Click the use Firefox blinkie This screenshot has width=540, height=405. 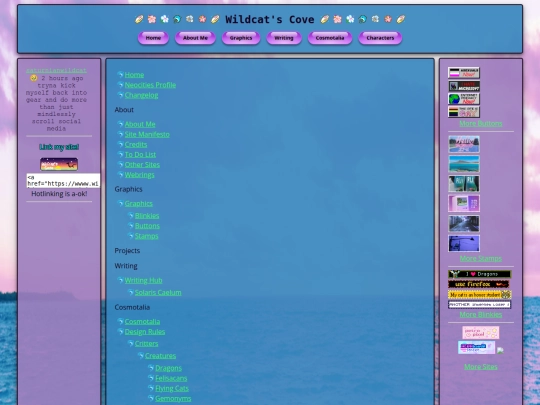point(478,284)
